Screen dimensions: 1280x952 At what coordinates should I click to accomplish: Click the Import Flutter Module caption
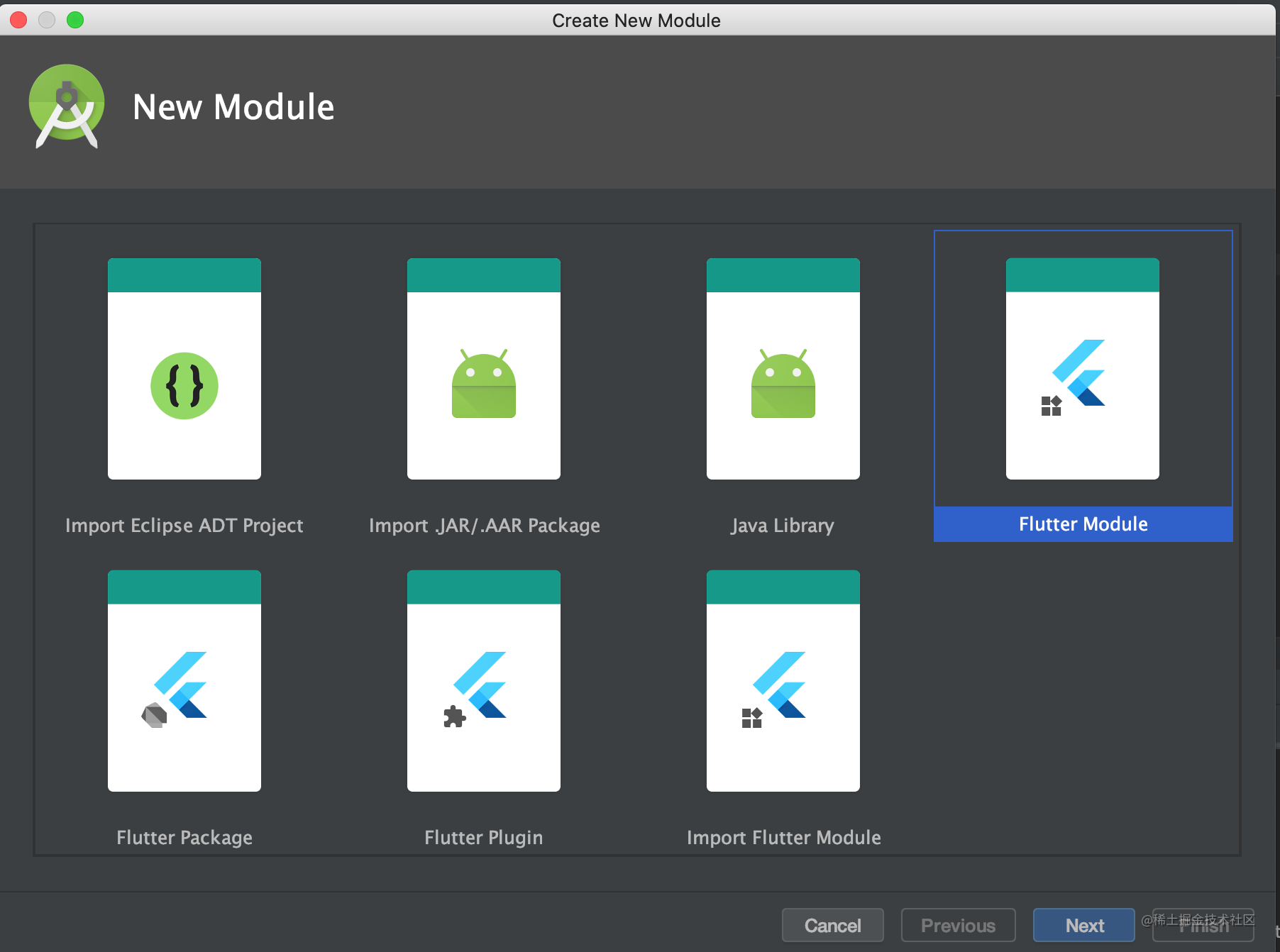(x=783, y=837)
